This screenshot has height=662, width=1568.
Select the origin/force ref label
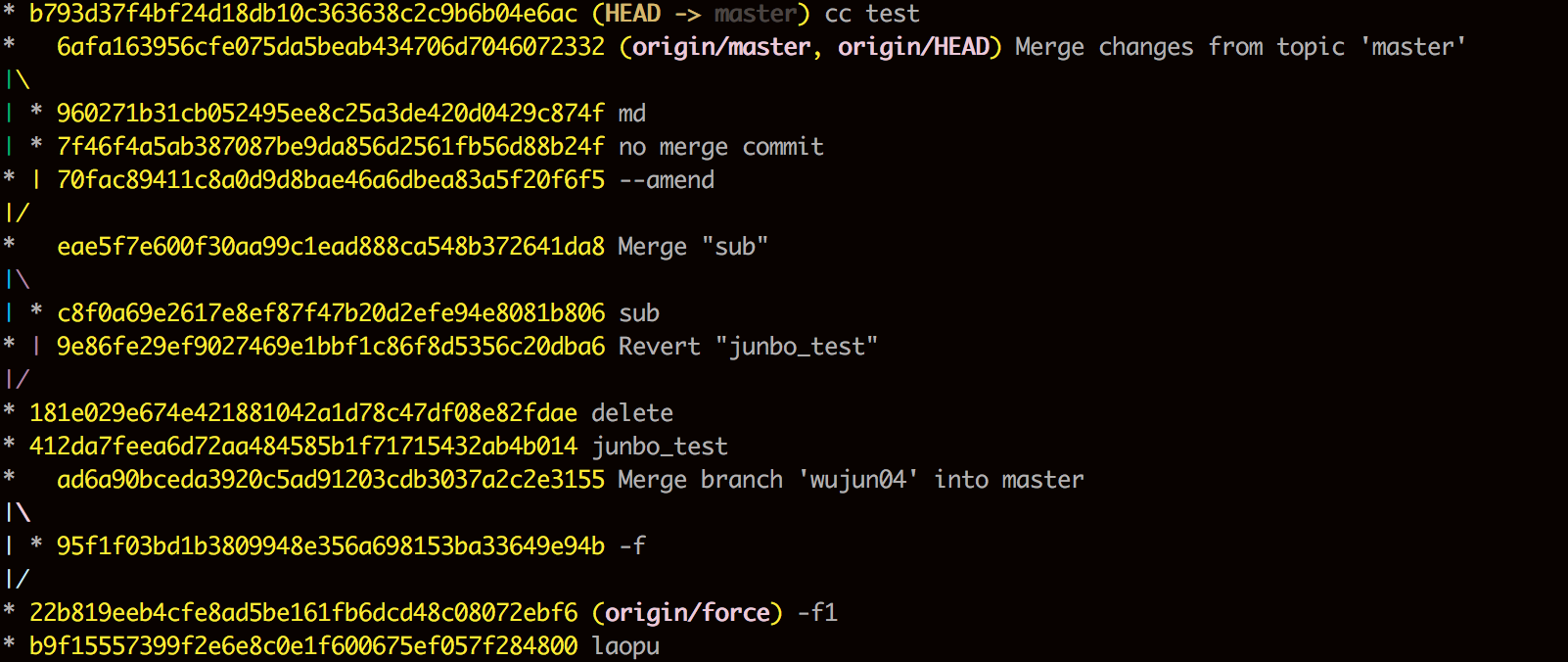click(x=688, y=613)
